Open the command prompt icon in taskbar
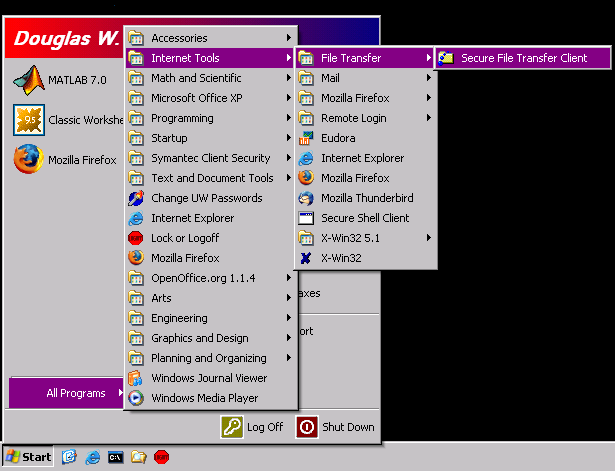 click(116, 457)
